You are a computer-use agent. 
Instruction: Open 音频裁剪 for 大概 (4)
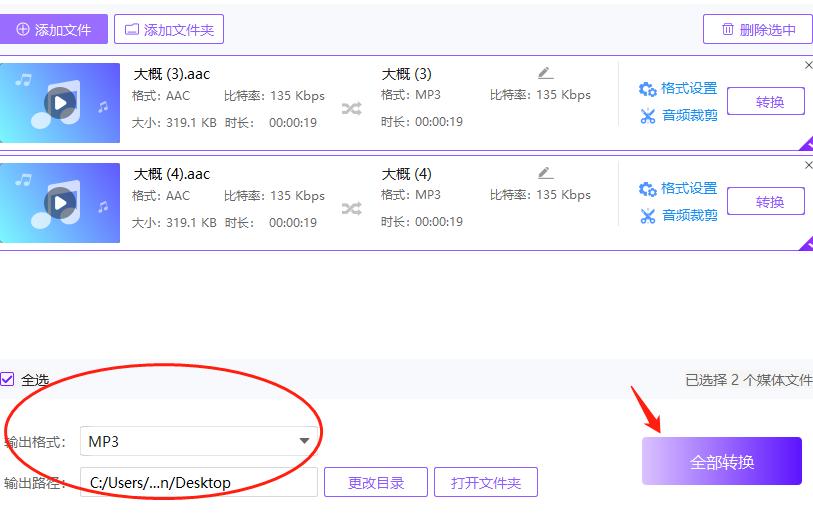click(x=679, y=215)
